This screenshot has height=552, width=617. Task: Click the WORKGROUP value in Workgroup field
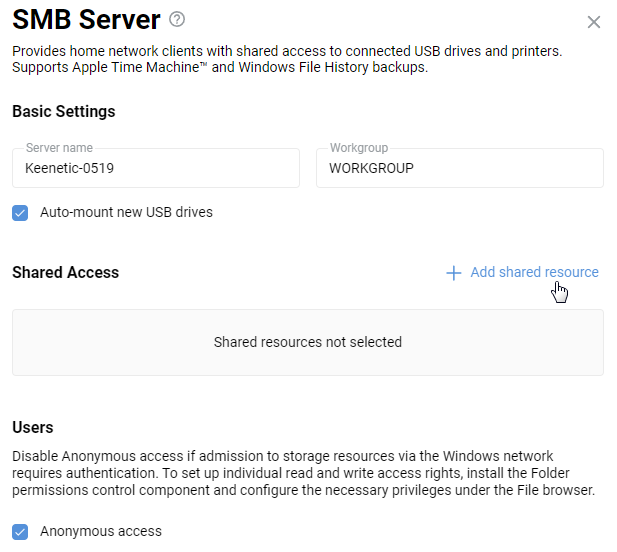[371, 168]
